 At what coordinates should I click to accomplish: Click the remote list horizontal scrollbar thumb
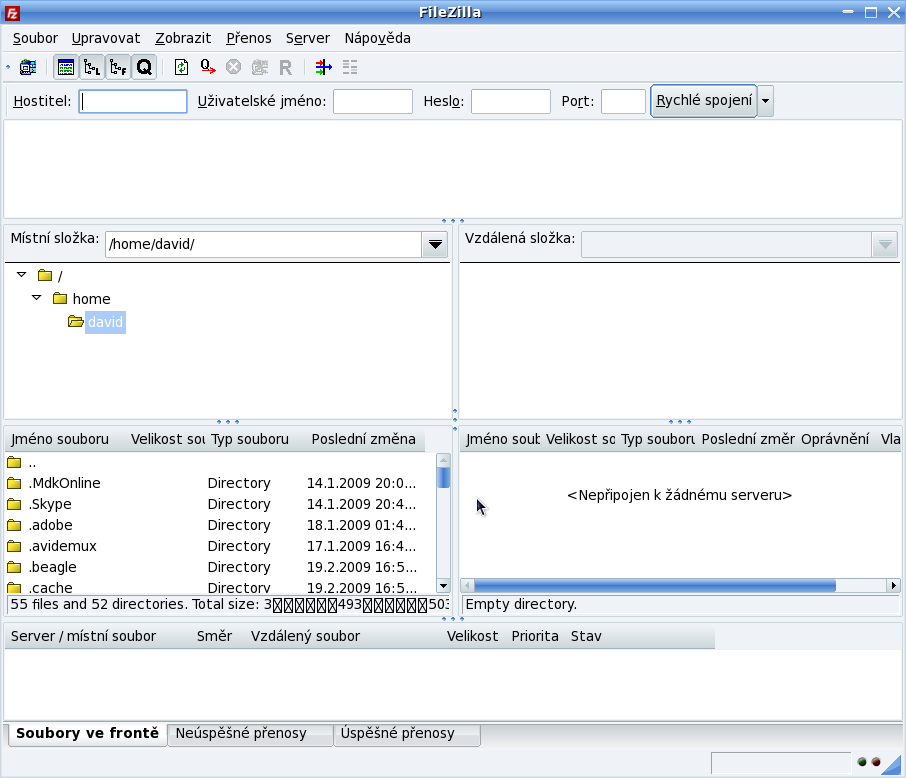point(655,586)
